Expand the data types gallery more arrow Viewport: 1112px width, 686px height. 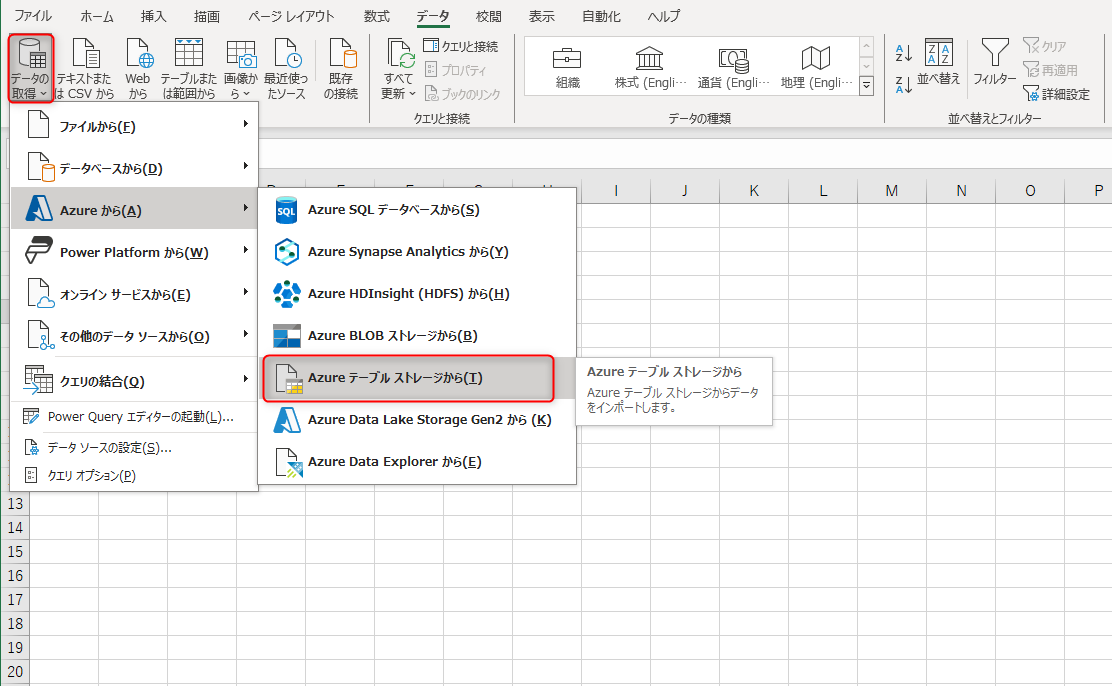866,86
